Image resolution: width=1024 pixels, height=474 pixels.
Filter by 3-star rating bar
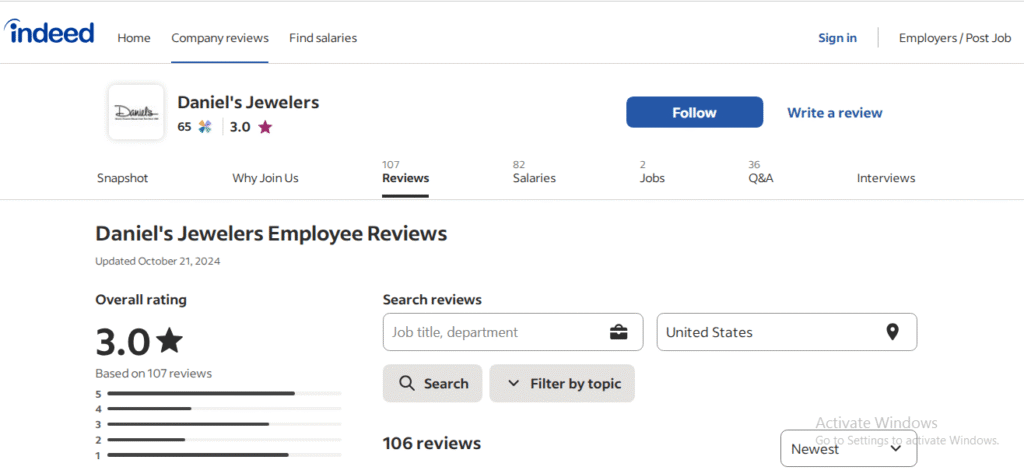click(x=218, y=424)
